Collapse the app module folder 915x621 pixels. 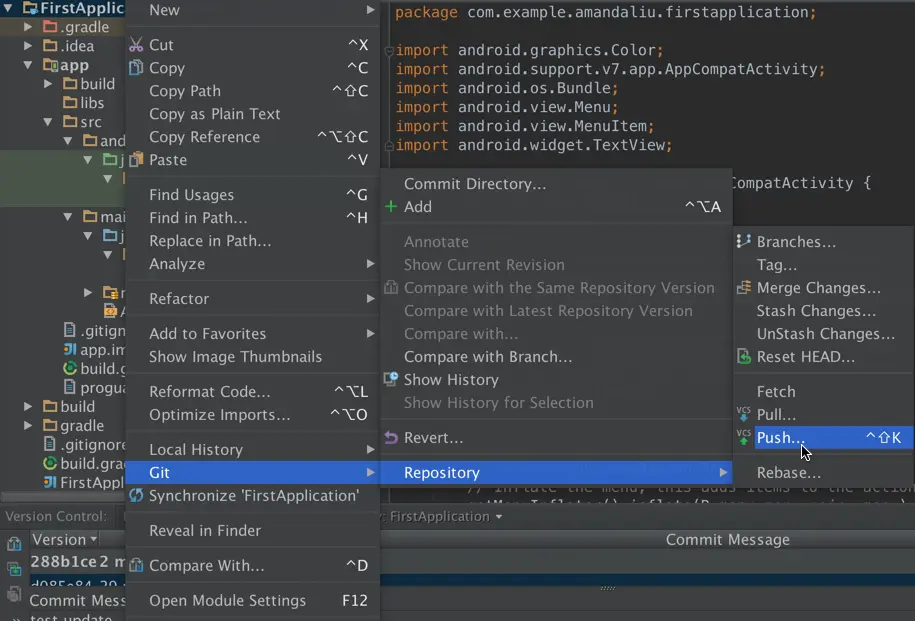pyautogui.click(x=28, y=66)
